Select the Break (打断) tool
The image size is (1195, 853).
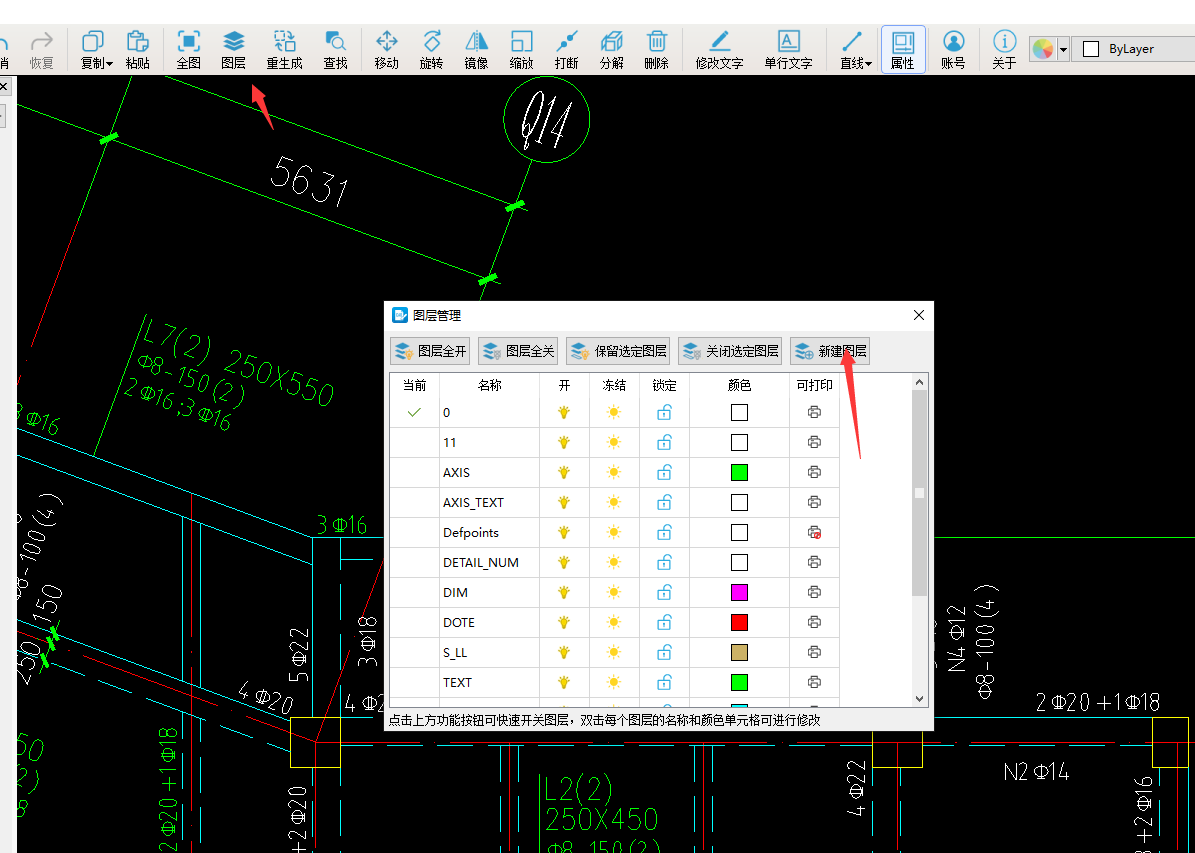tap(566, 50)
